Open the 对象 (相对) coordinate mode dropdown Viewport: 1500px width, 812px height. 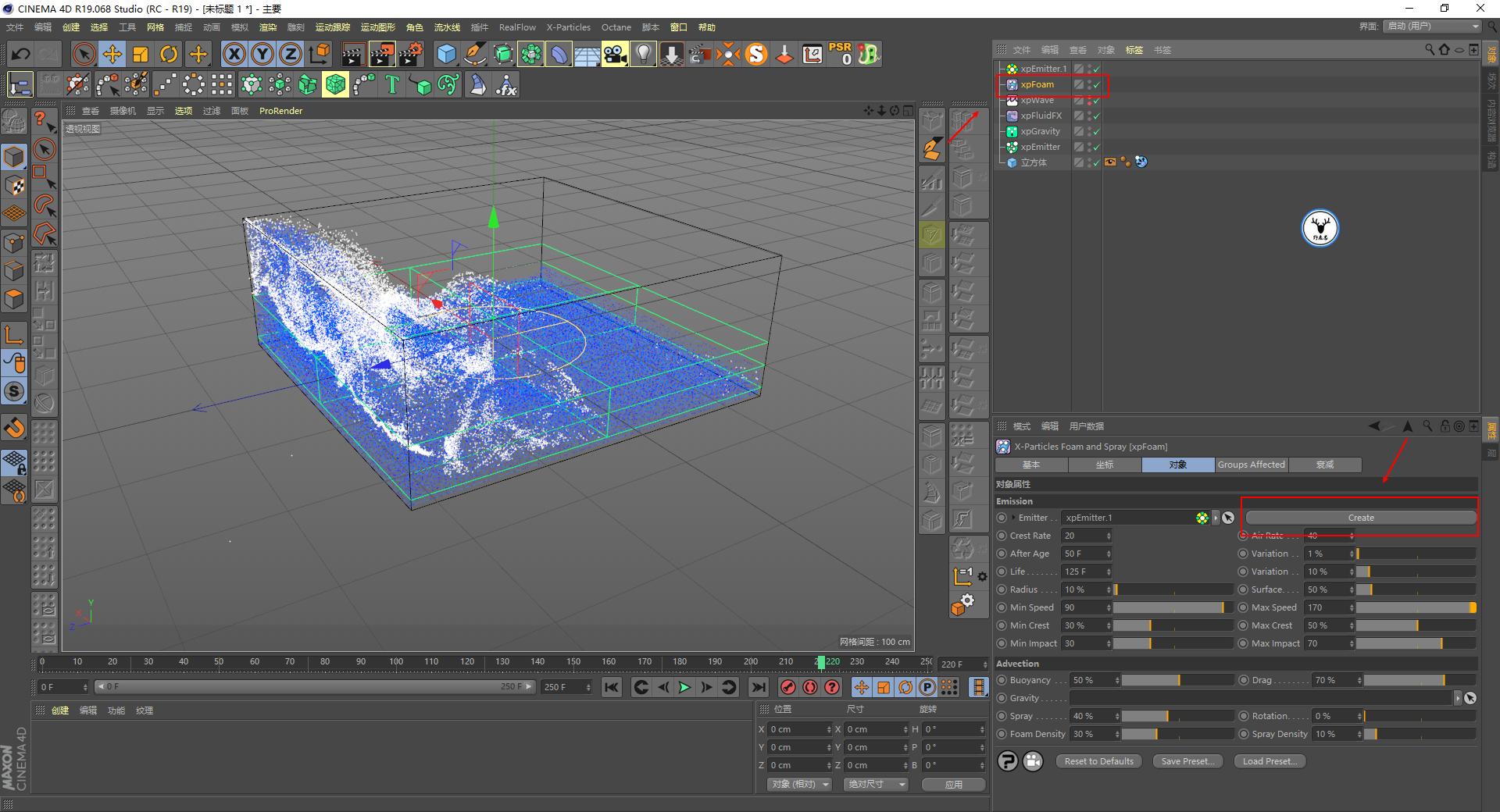(x=798, y=784)
